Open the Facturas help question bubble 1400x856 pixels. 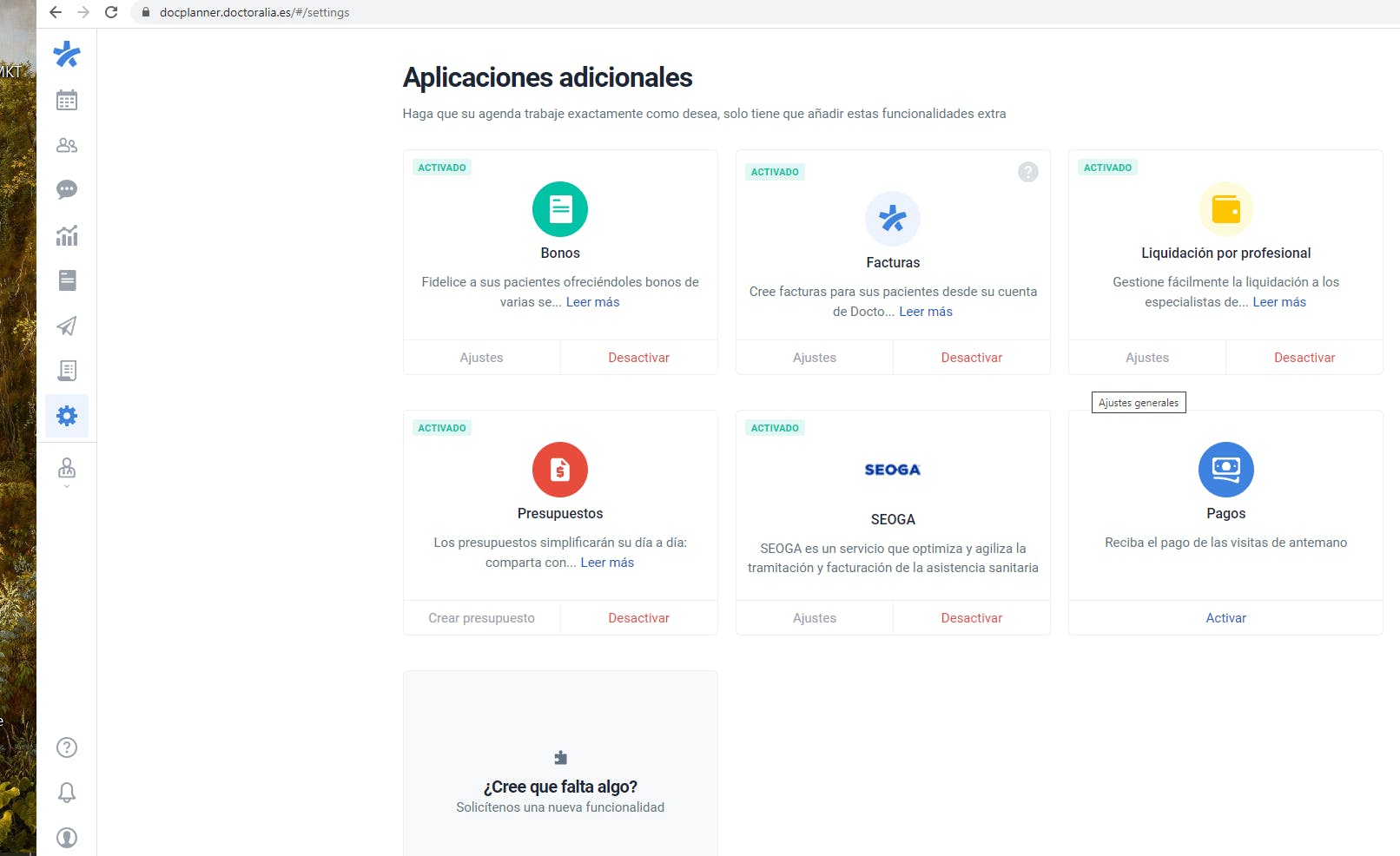(x=1028, y=172)
